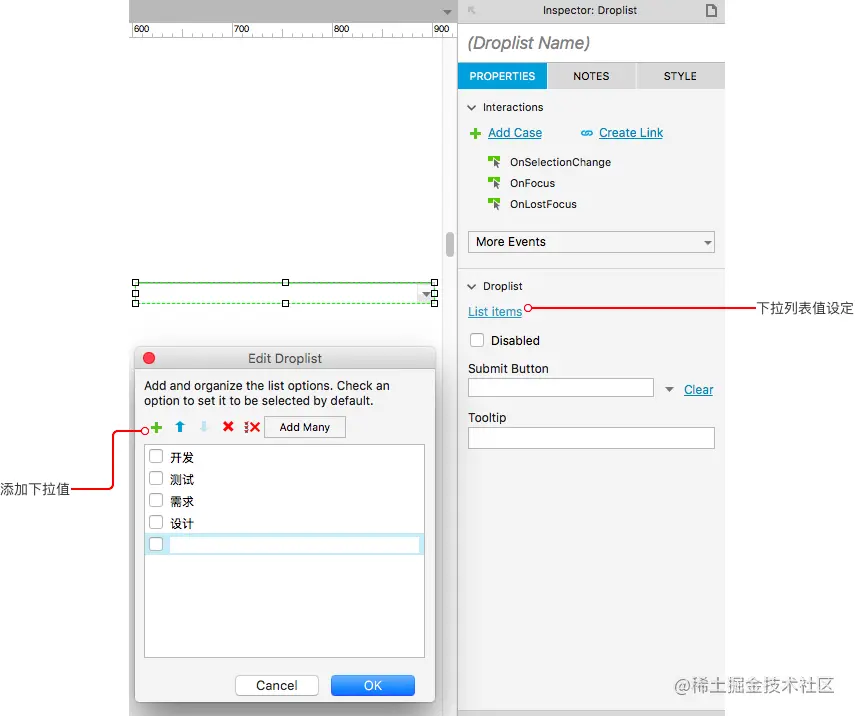This screenshot has width=855, height=716.
Task: Click the Clear link
Action: pos(699,389)
